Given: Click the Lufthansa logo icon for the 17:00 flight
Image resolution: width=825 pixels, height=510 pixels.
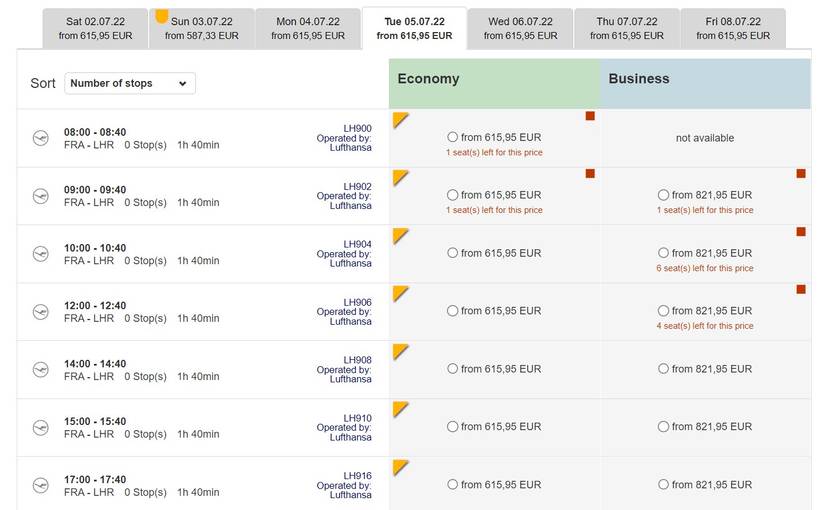Looking at the screenshot, I should [40, 486].
